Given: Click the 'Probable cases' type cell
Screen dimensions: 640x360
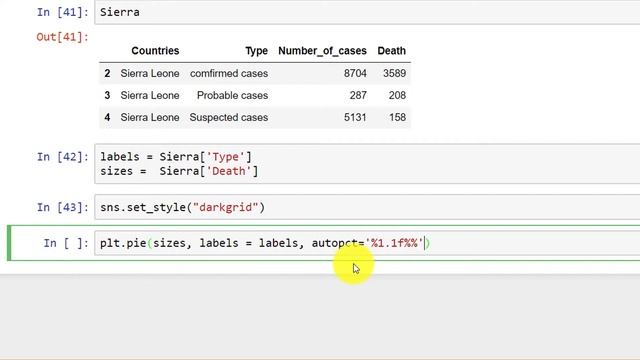Looking at the screenshot, I should [x=232, y=96].
